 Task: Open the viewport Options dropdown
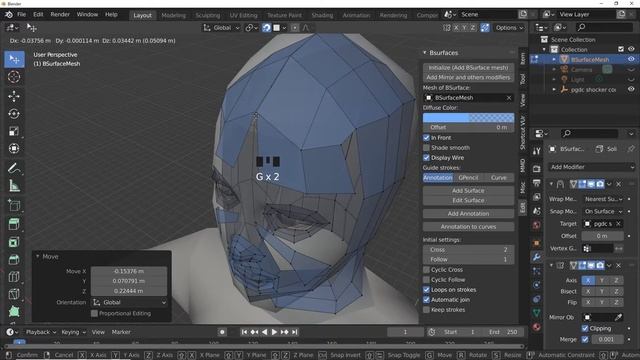509,28
